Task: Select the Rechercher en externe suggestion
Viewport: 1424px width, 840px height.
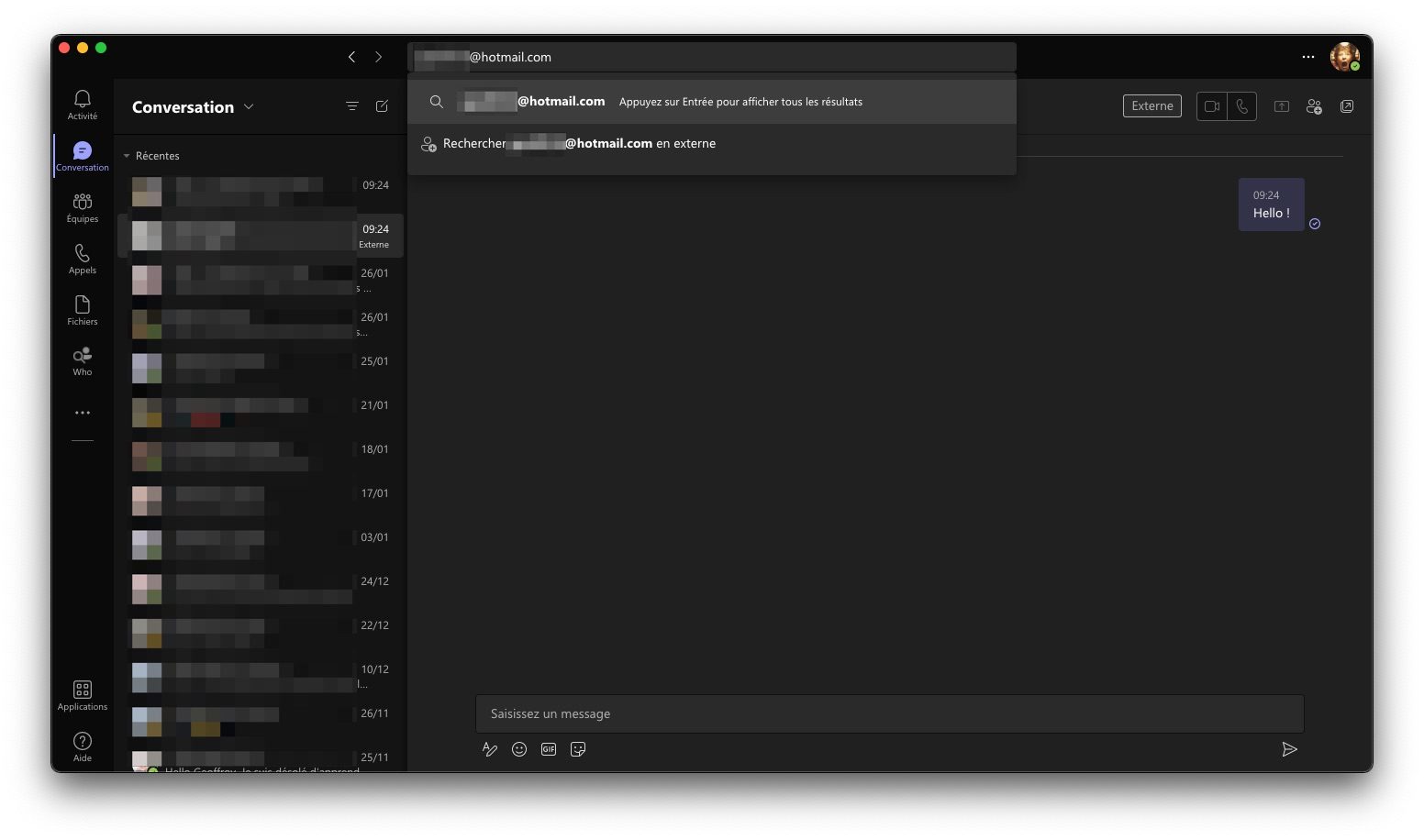Action: [x=578, y=144]
